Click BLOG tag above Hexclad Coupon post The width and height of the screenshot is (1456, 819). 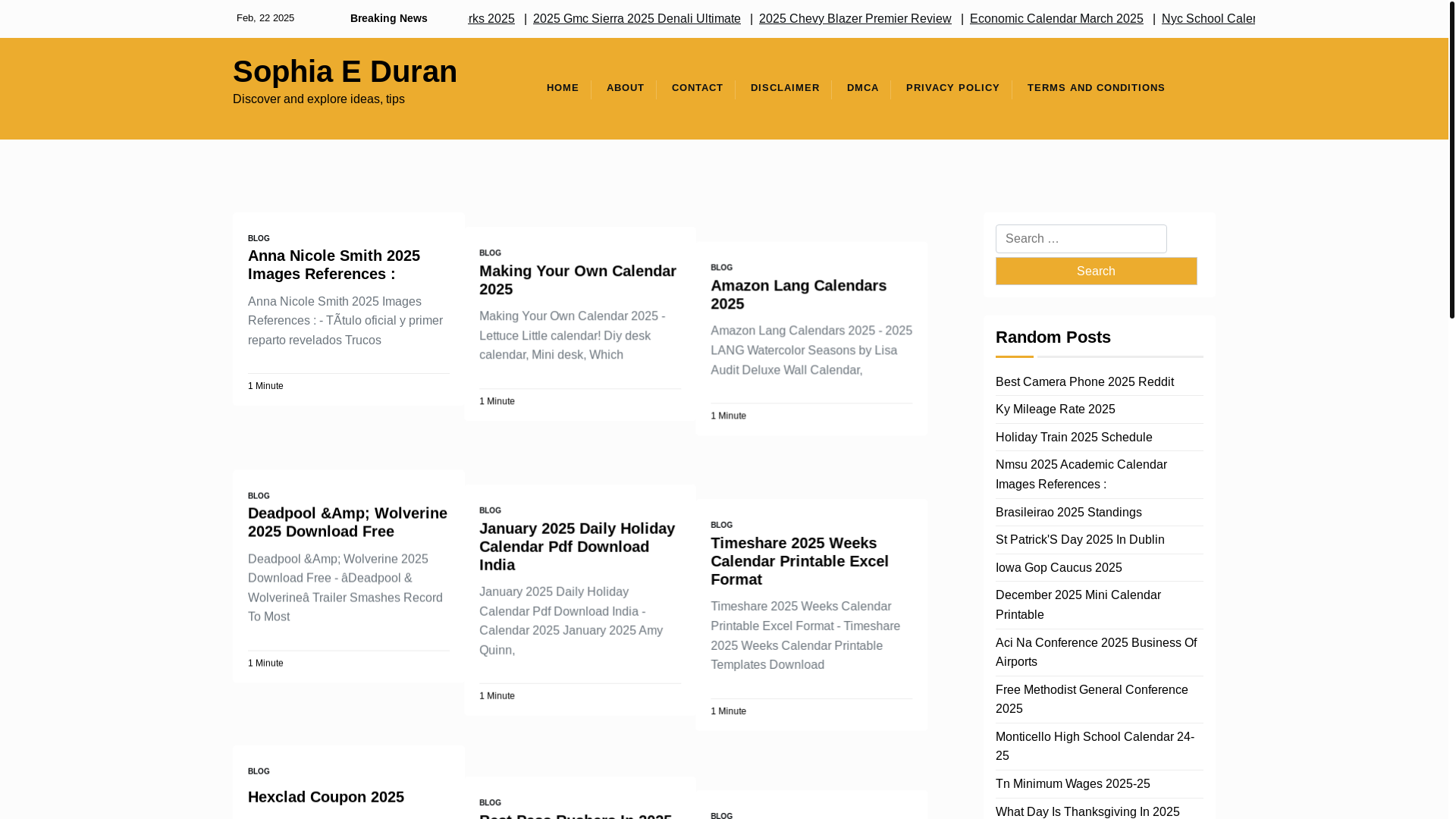pos(259,771)
